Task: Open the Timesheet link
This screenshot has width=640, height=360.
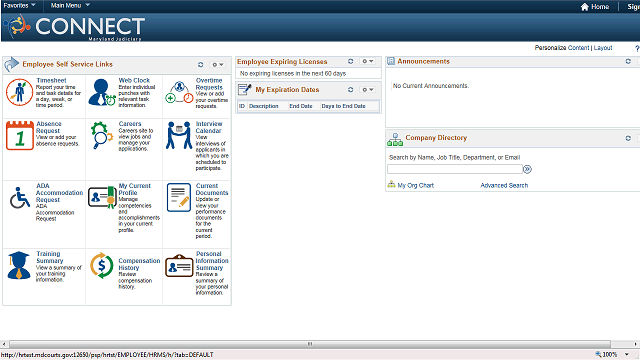Action: (x=51, y=80)
